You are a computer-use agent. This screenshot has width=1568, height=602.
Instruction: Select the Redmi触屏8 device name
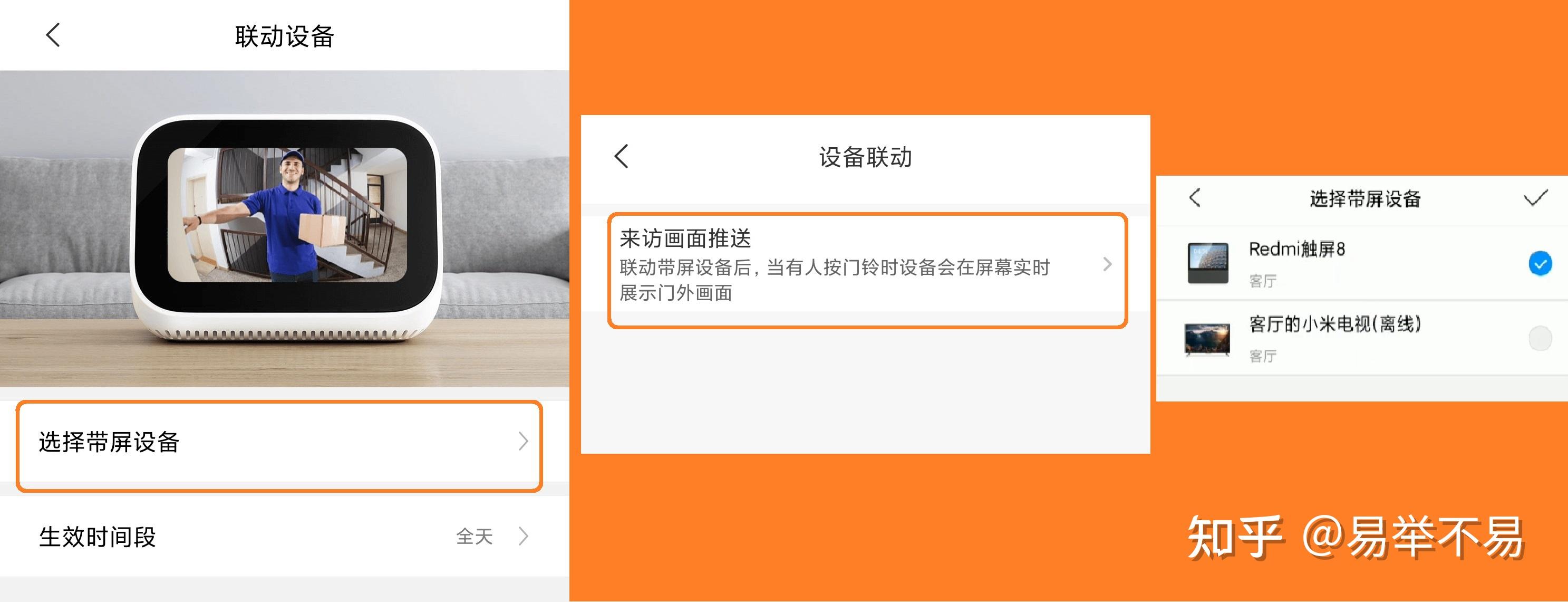[x=1296, y=249]
